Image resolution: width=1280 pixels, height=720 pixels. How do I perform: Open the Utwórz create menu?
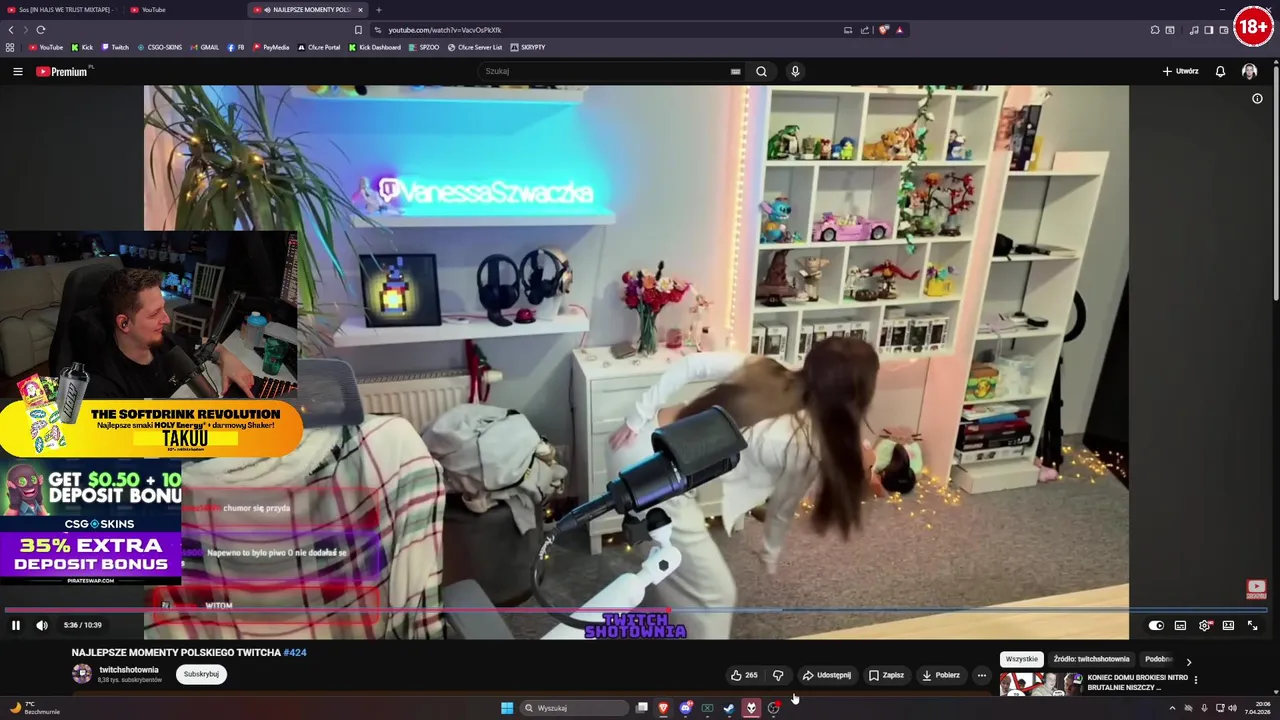tap(1180, 71)
